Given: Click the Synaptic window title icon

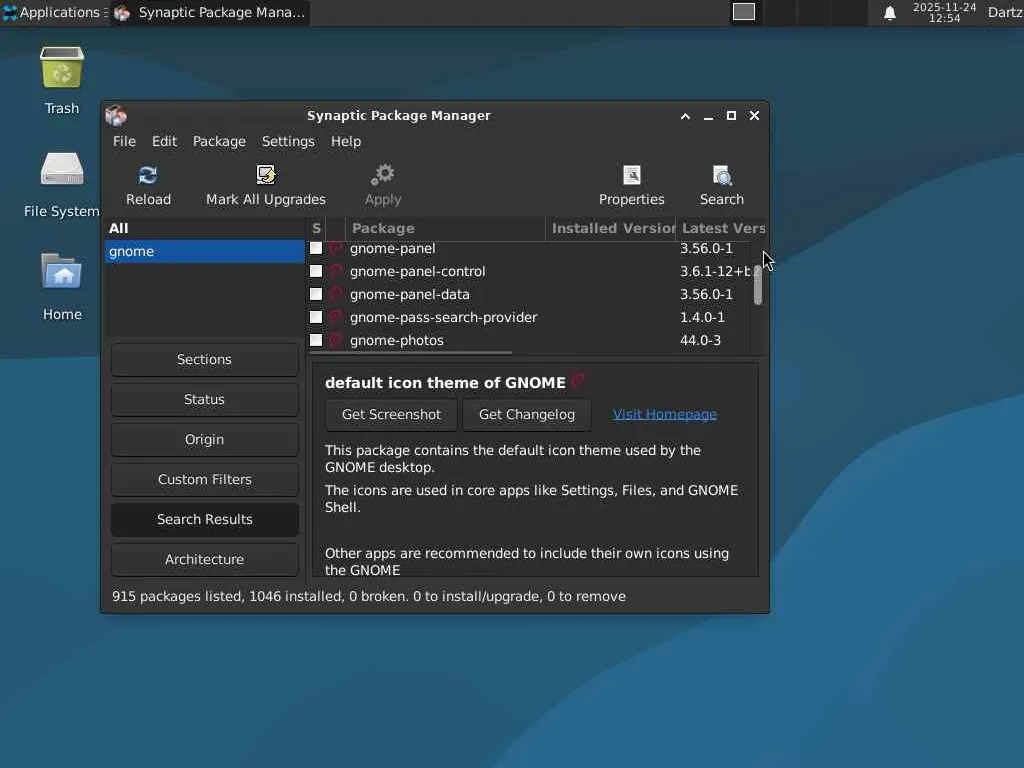Looking at the screenshot, I should (x=116, y=116).
